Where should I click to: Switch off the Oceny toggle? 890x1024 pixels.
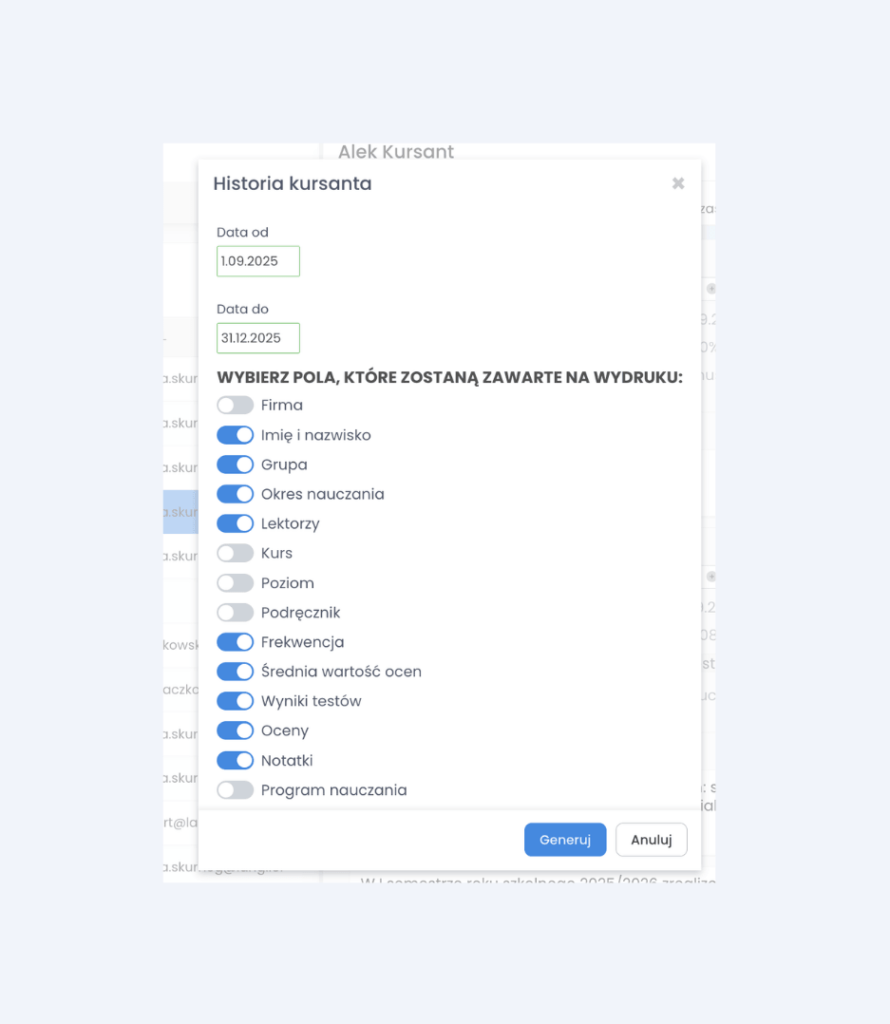tap(235, 731)
